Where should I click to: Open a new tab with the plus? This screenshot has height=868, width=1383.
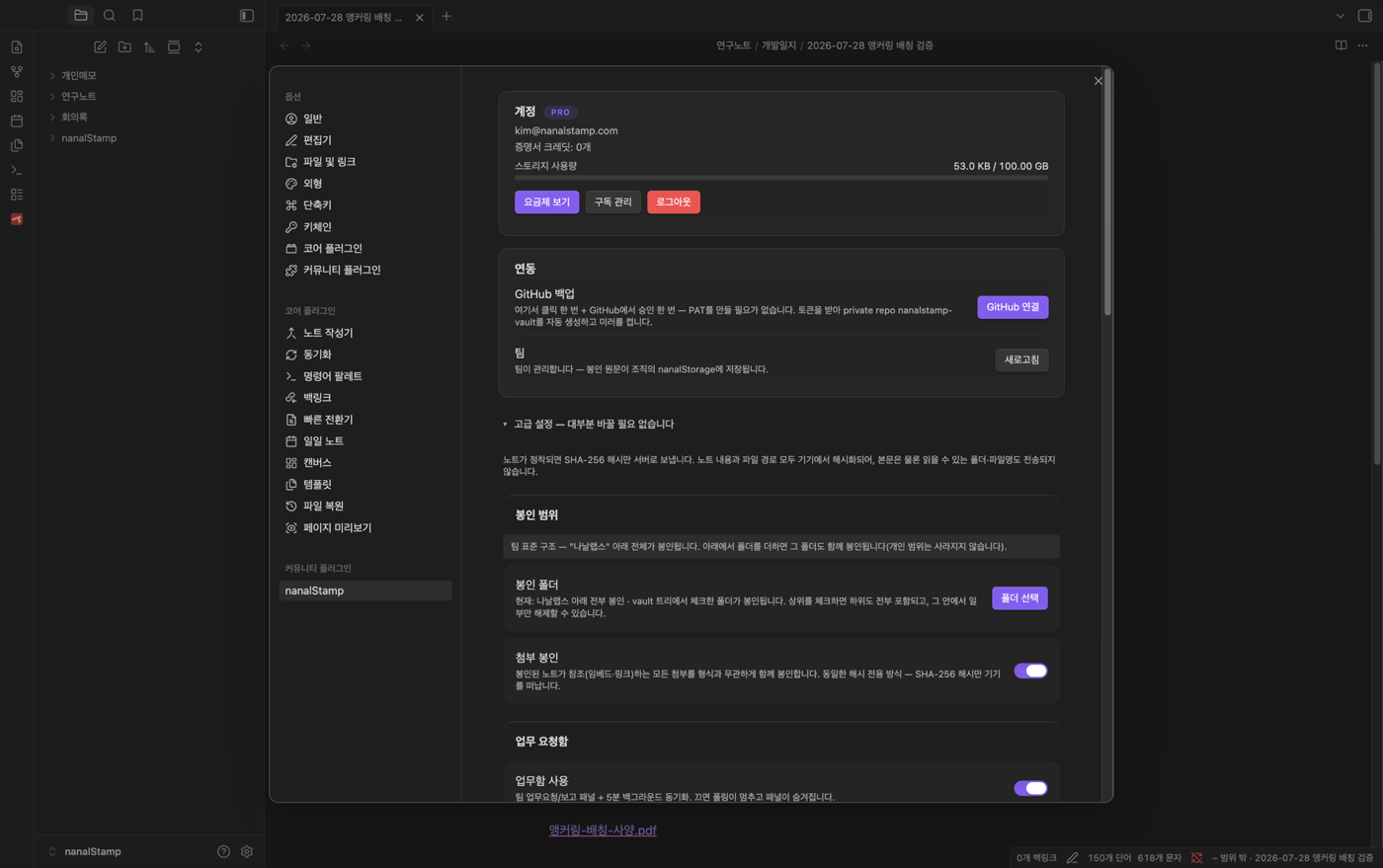tap(447, 17)
